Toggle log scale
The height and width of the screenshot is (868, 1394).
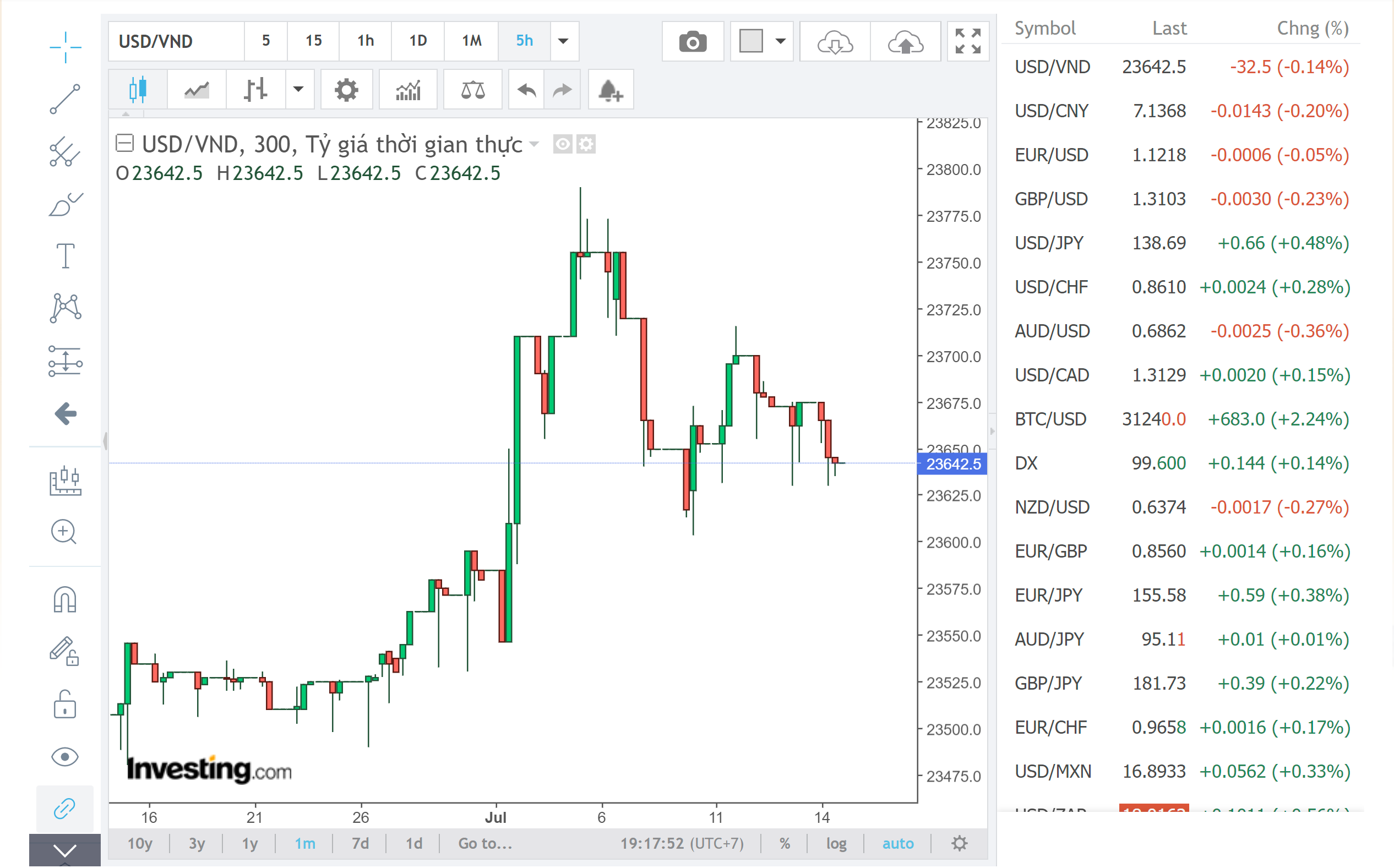[x=836, y=843]
